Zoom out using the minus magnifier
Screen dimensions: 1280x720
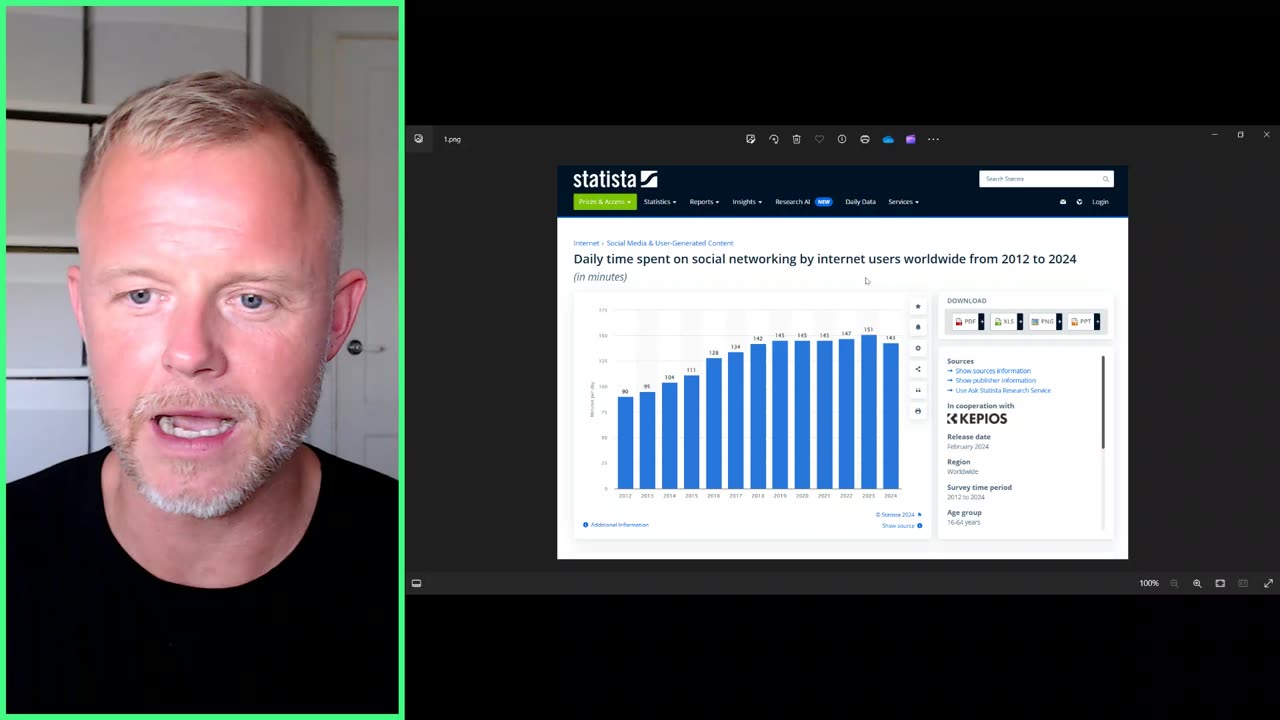tap(1174, 583)
